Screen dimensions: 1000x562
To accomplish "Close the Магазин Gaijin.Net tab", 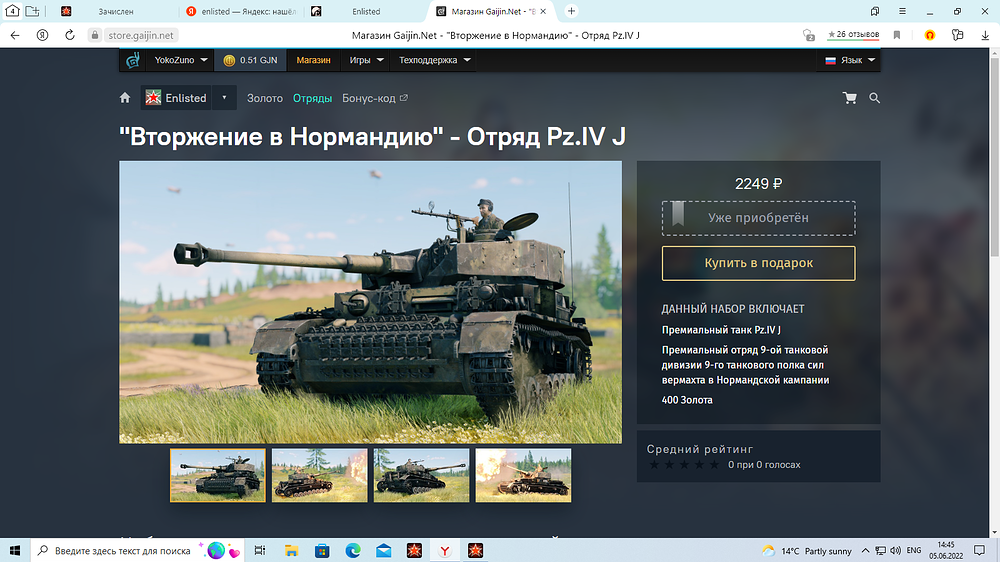I will coord(543,11).
